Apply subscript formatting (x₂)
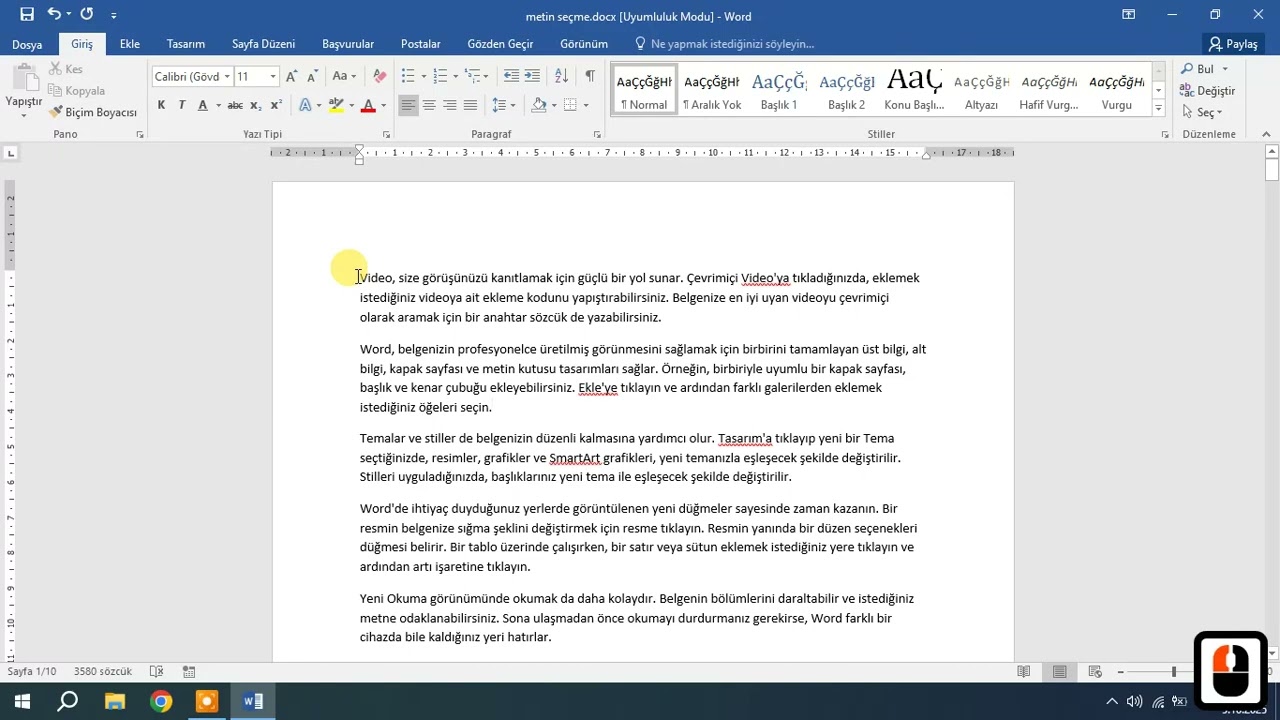 pos(256,105)
